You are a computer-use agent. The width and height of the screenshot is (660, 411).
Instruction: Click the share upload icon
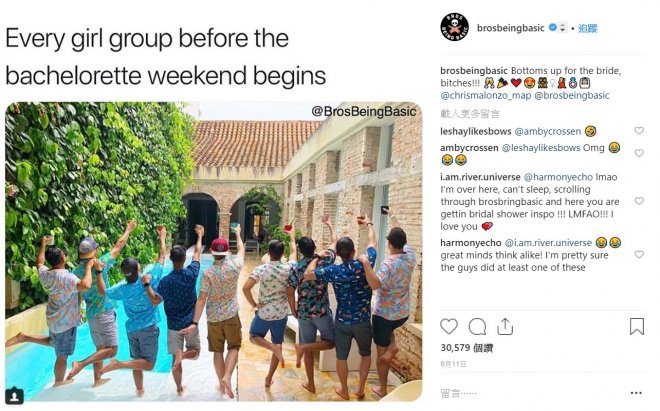coord(505,326)
